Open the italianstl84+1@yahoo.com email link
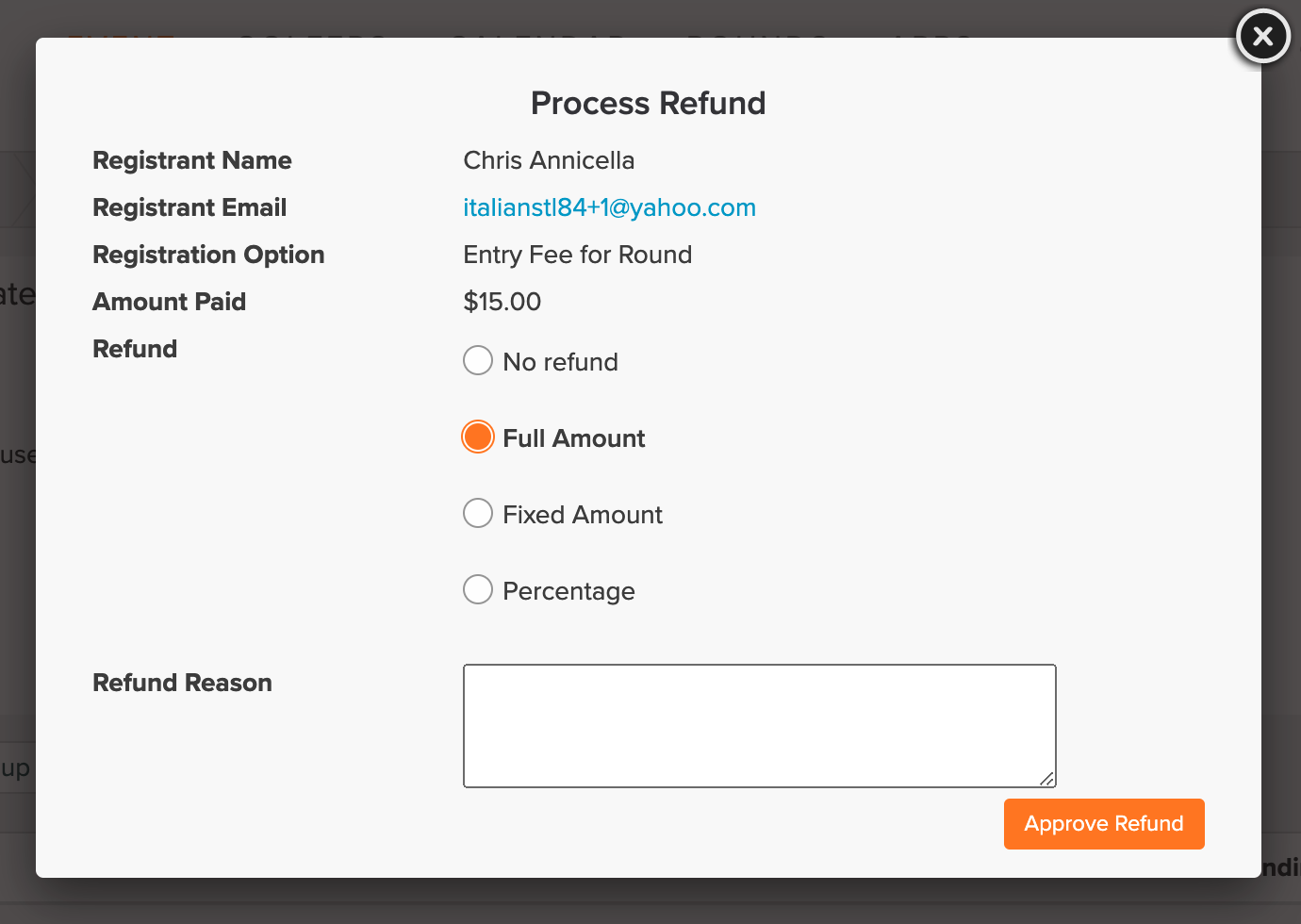The image size is (1301, 924). click(610, 207)
